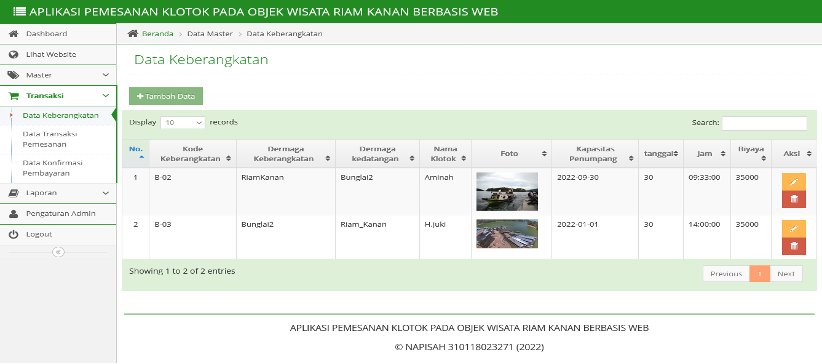Click the Search input field
The width and height of the screenshot is (822, 364).
pyautogui.click(x=764, y=123)
